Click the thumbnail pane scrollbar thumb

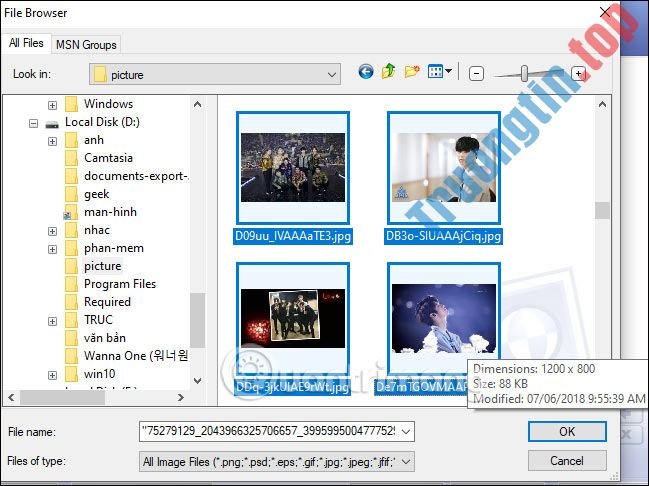[x=602, y=210]
